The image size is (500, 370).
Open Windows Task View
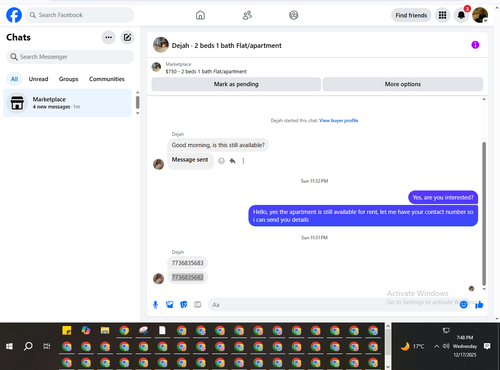tap(47, 347)
